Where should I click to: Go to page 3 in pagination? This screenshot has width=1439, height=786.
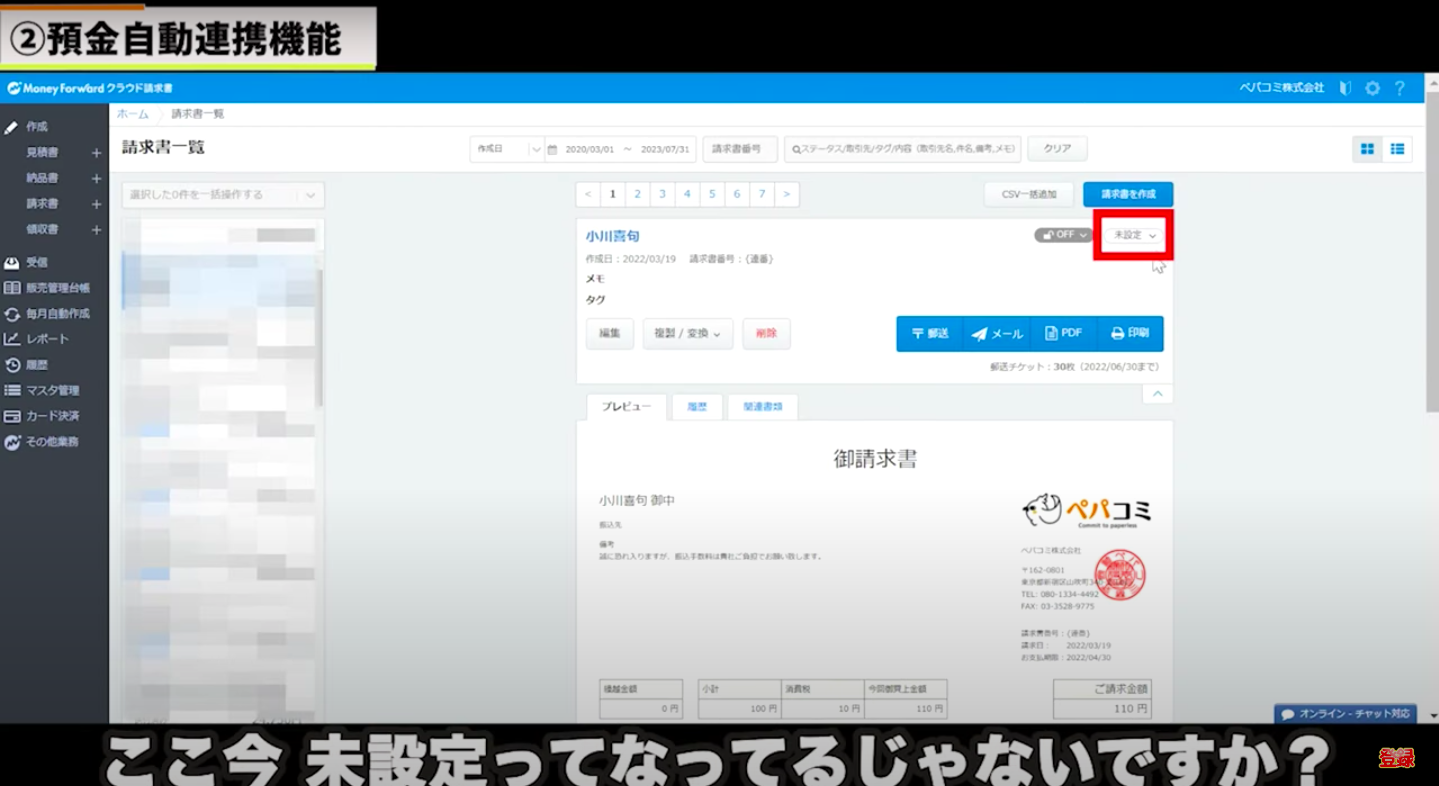click(x=662, y=194)
